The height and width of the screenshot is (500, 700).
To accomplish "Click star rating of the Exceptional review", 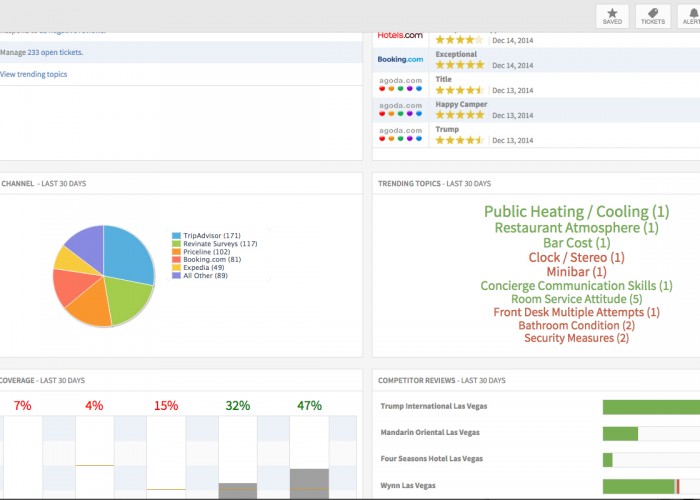I will [x=460, y=65].
